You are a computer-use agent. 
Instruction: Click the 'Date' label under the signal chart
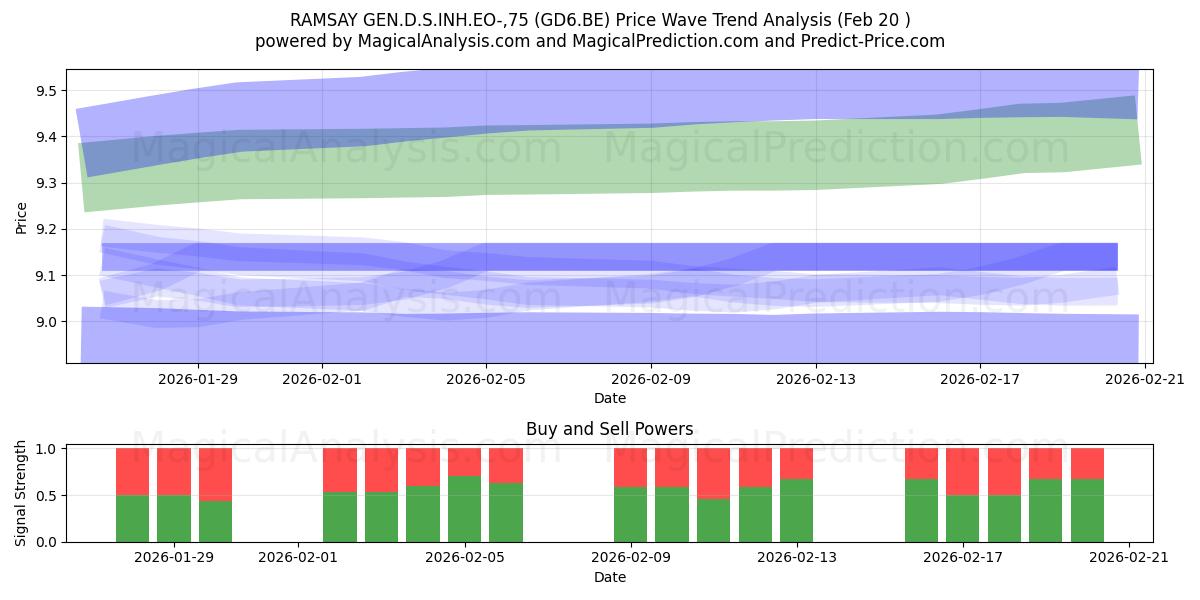(610, 577)
